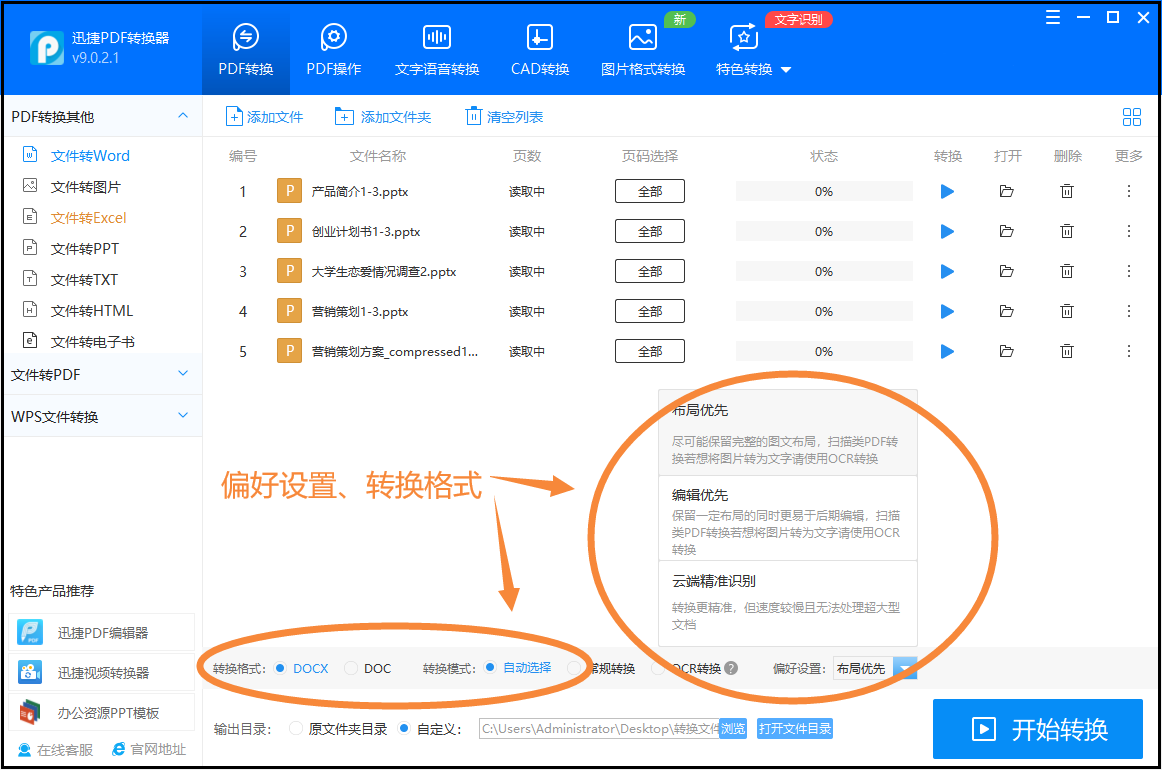
Task: Set page range 全部 for 大学生恋爱情况调查2.pptx
Action: tap(650, 272)
